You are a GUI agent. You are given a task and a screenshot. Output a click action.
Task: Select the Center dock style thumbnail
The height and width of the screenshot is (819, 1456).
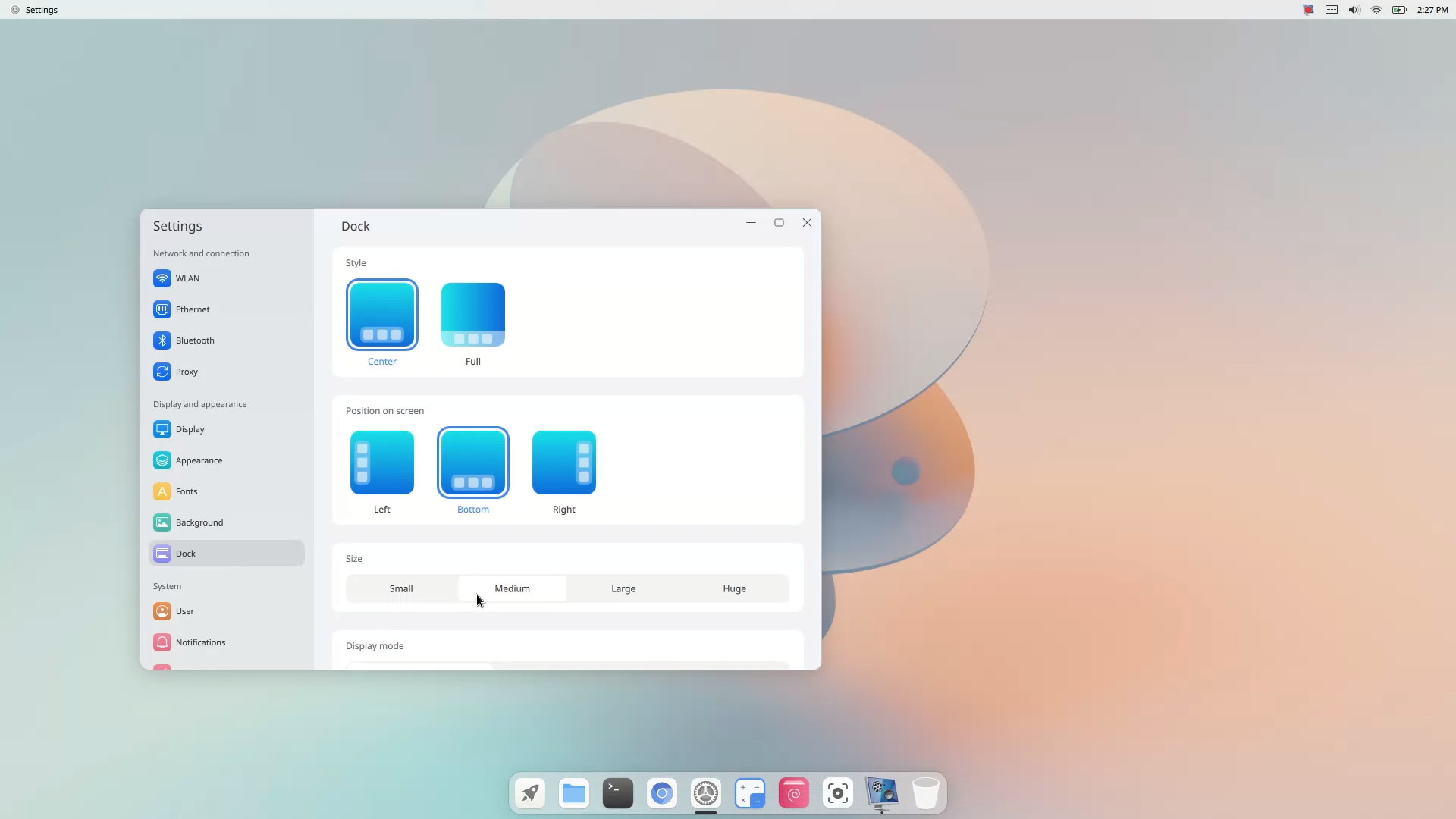[381, 315]
